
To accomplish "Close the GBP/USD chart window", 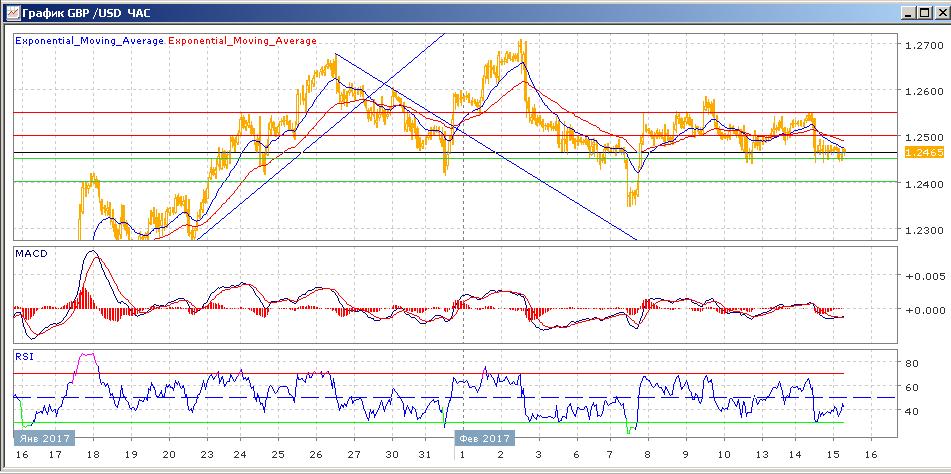I will click(x=937, y=15).
